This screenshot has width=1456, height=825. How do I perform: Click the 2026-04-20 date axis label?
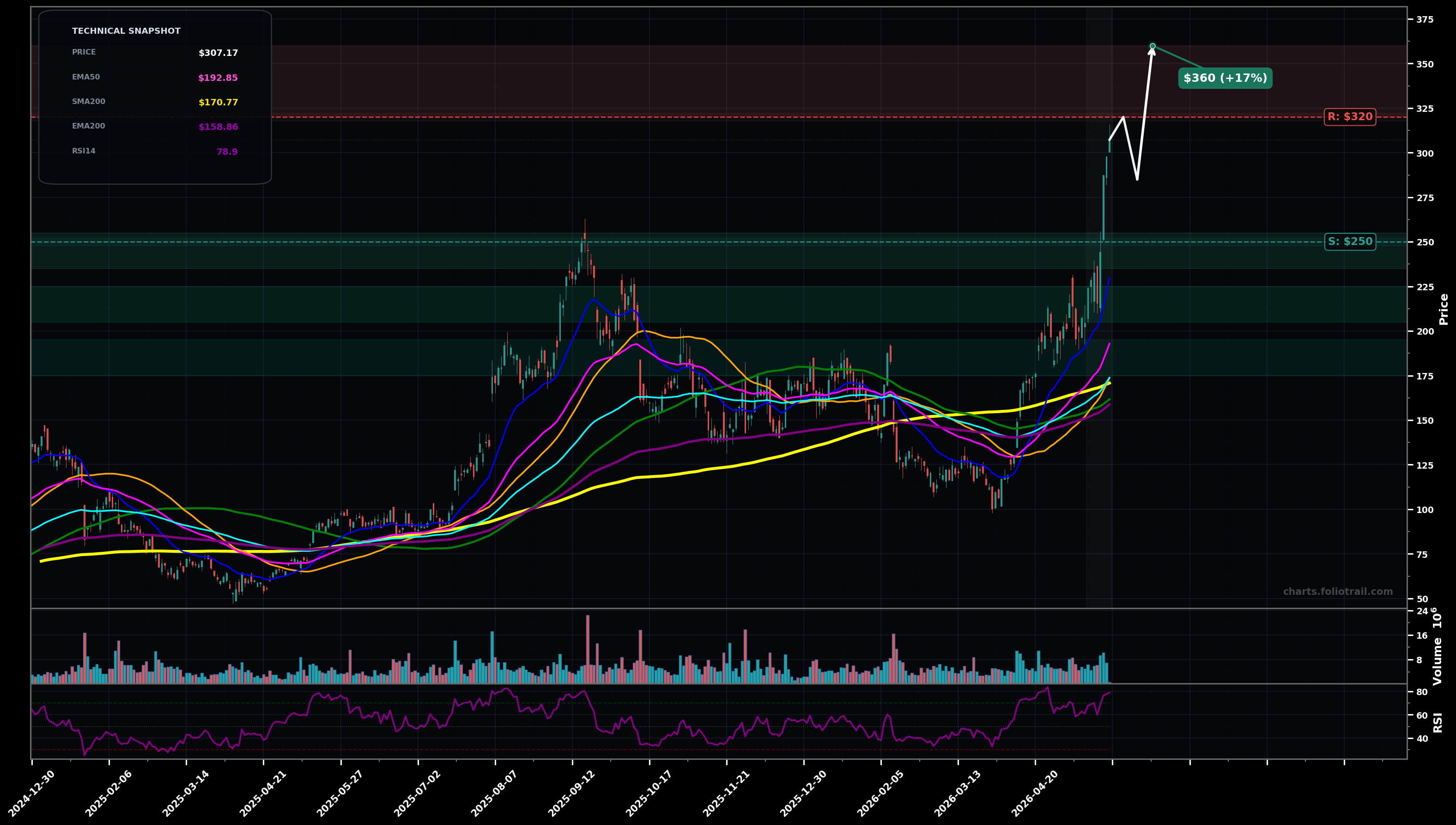coord(1034,793)
